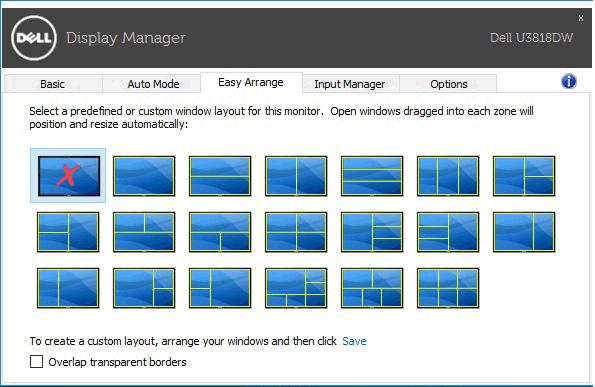Select the Easy Arrange tab

pos(251,82)
